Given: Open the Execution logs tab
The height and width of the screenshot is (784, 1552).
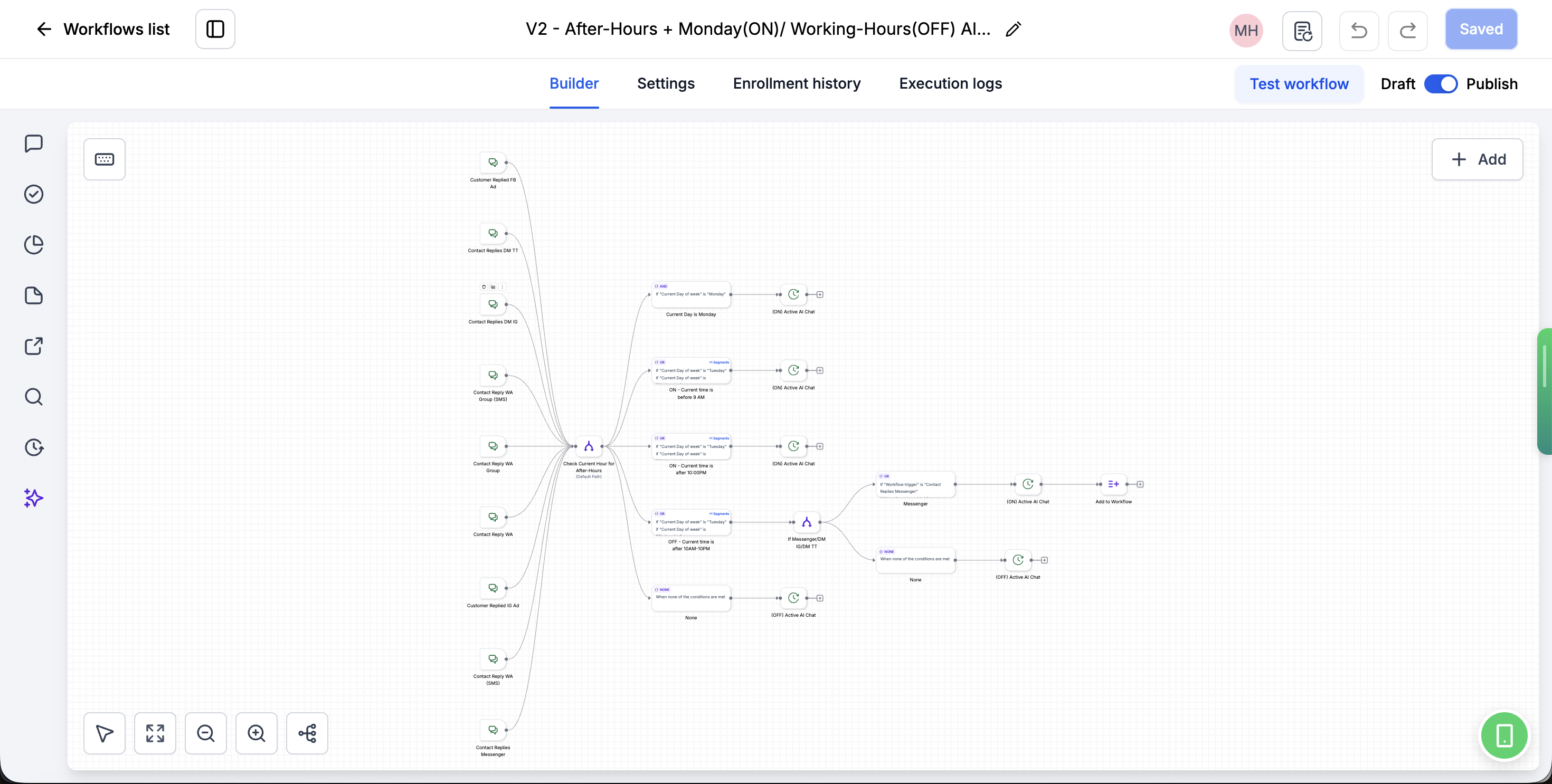Looking at the screenshot, I should (950, 83).
